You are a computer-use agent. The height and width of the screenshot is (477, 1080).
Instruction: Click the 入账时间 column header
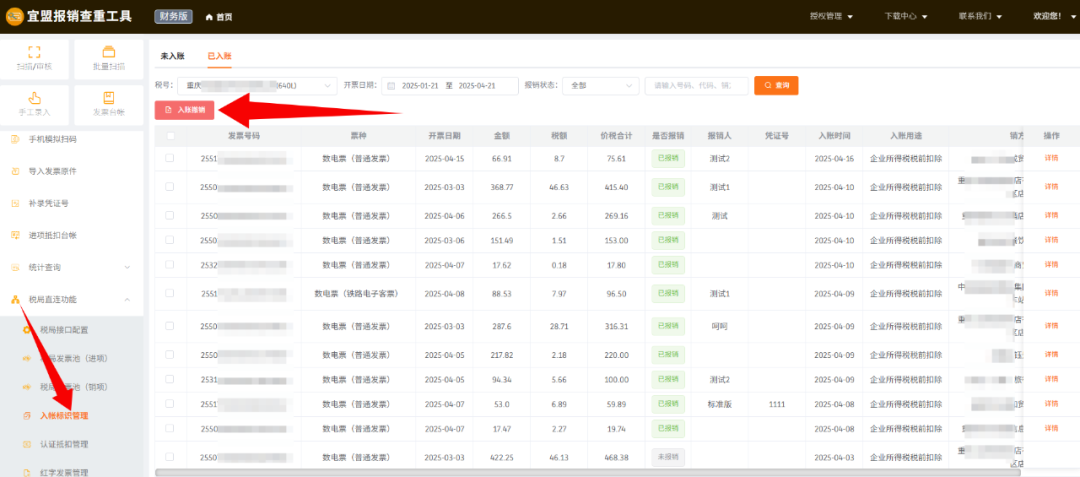tap(834, 136)
